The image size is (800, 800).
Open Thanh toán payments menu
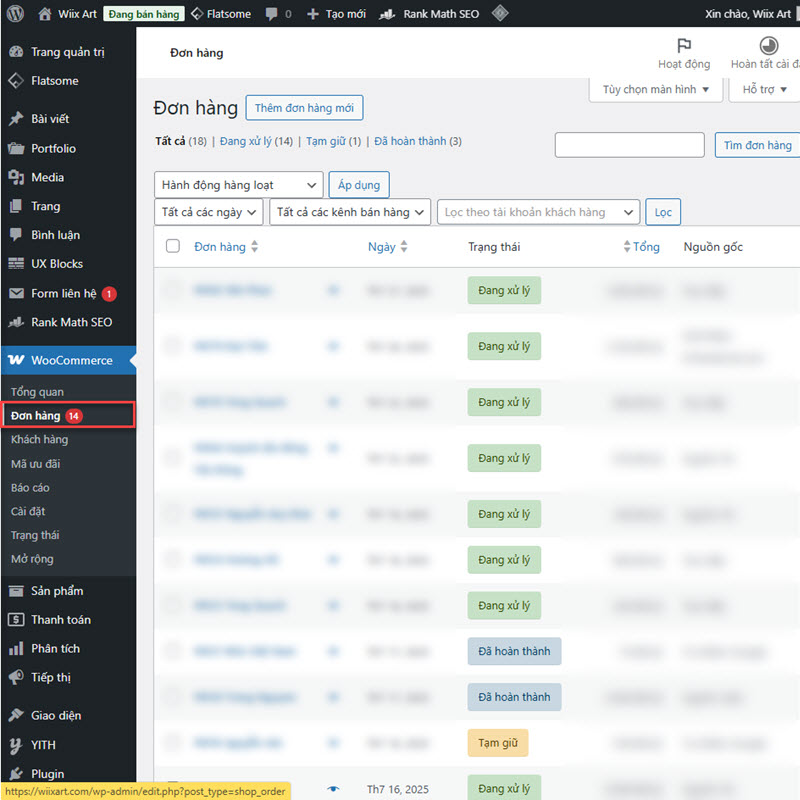pos(68,620)
